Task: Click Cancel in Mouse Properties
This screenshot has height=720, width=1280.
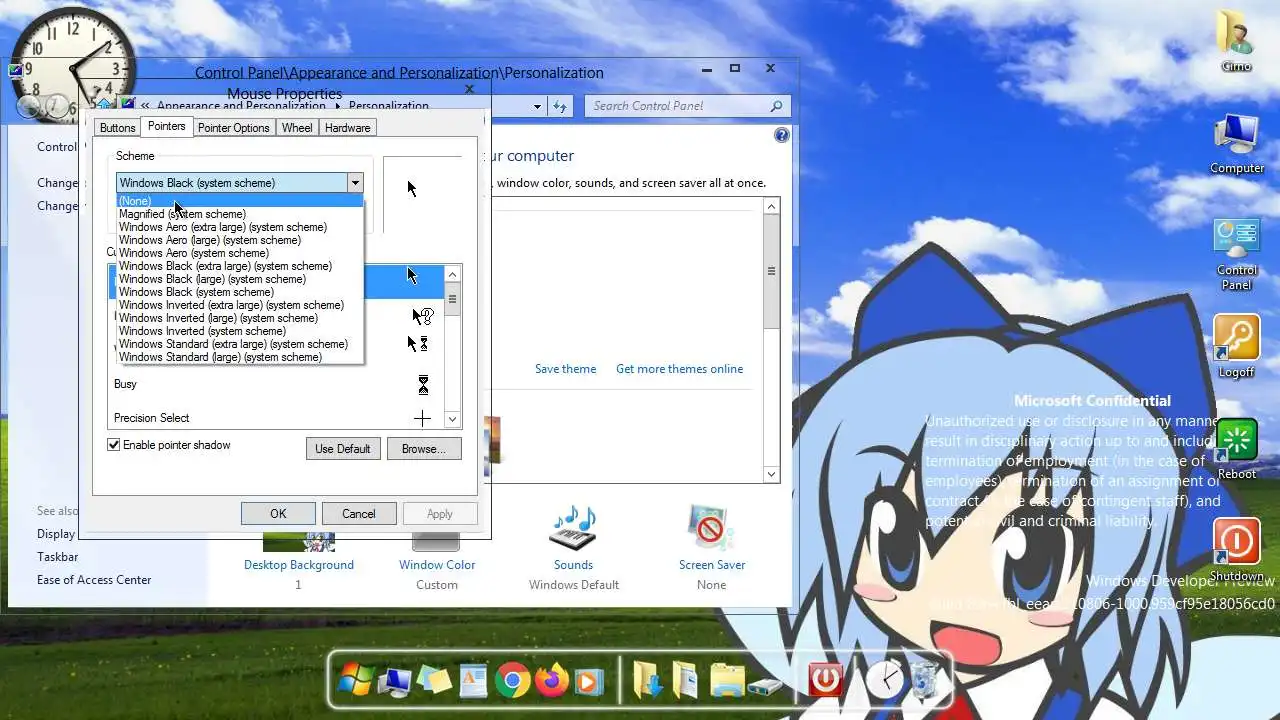Action: pos(359,514)
